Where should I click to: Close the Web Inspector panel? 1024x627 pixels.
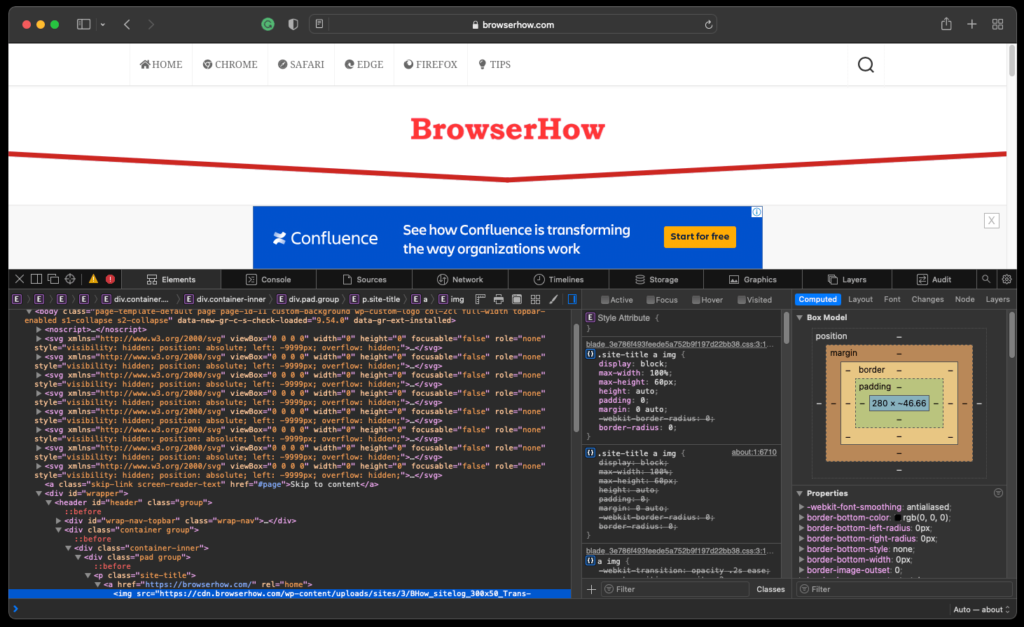(x=18, y=279)
